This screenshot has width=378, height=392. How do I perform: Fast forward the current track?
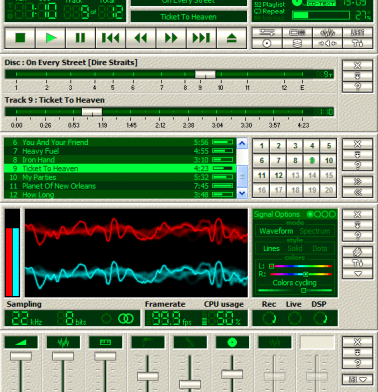(171, 38)
